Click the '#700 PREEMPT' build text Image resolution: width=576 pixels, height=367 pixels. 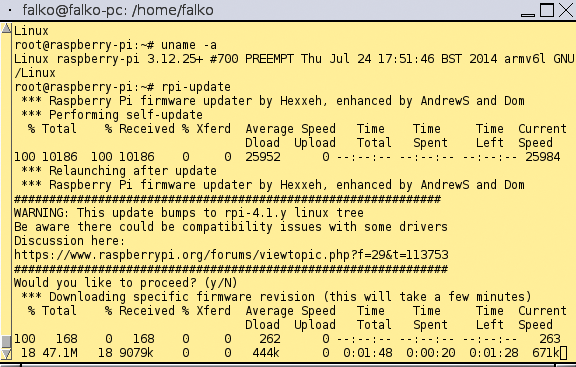[252, 59]
